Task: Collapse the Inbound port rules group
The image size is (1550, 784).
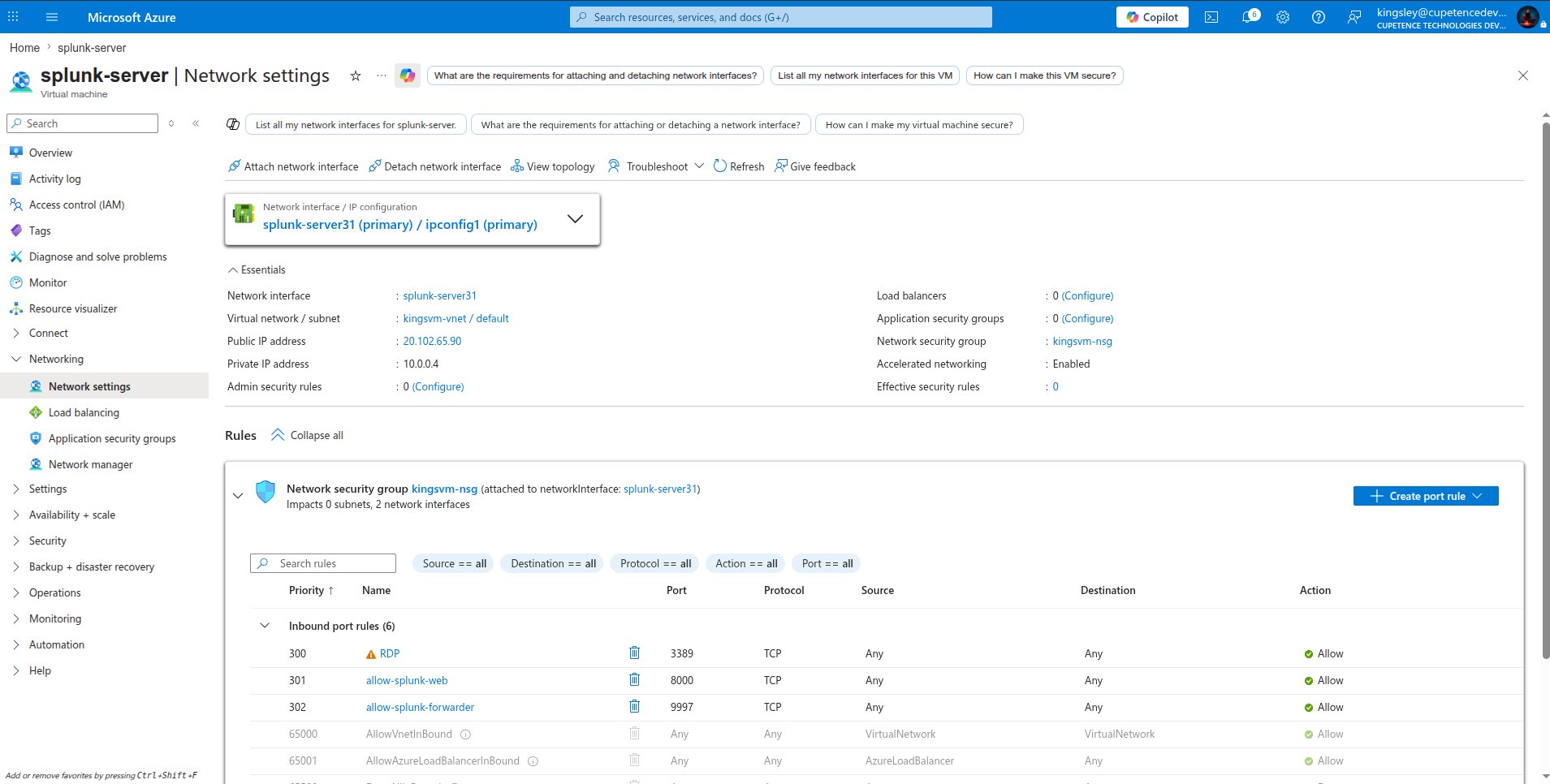Action: tap(265, 626)
